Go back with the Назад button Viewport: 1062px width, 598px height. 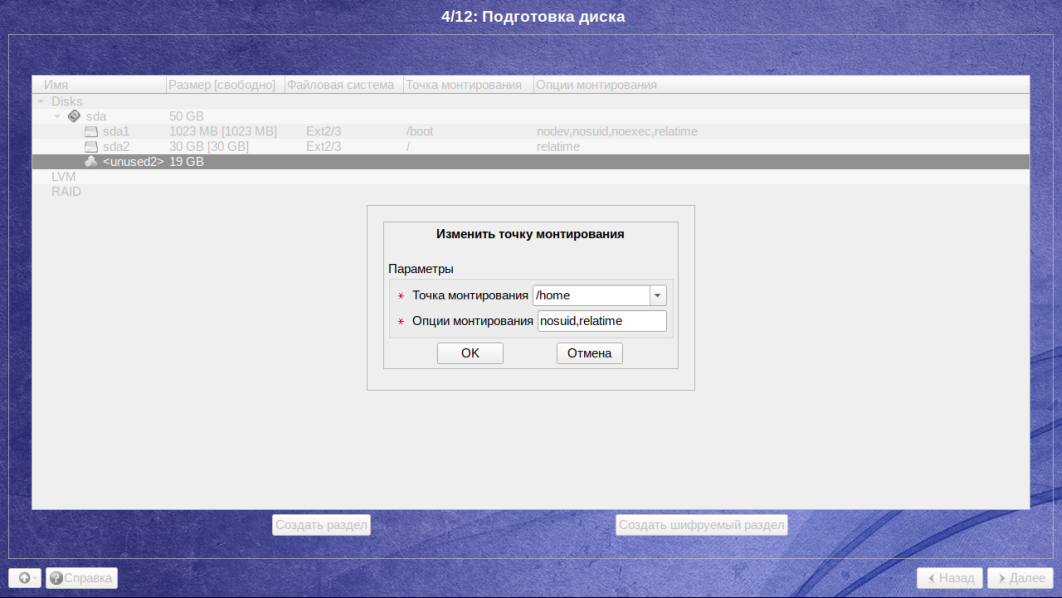click(950, 578)
